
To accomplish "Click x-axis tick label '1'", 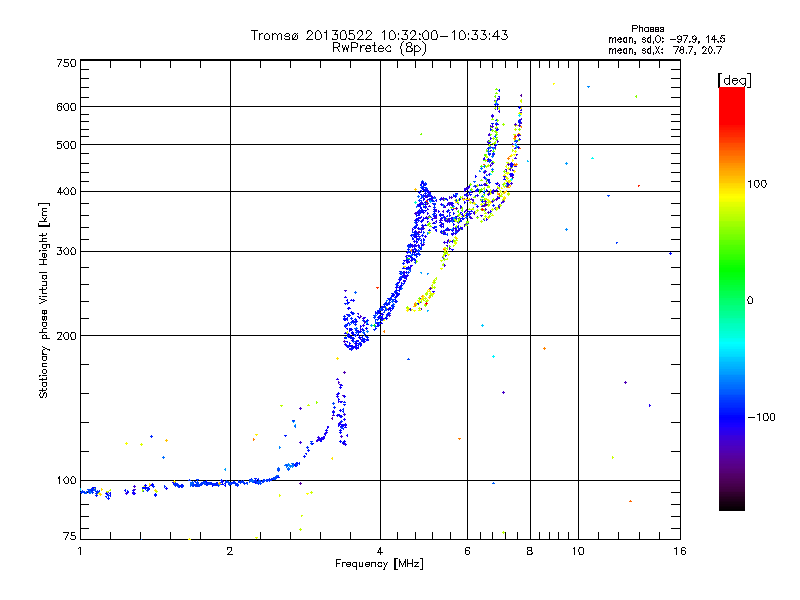I will (x=80, y=551).
